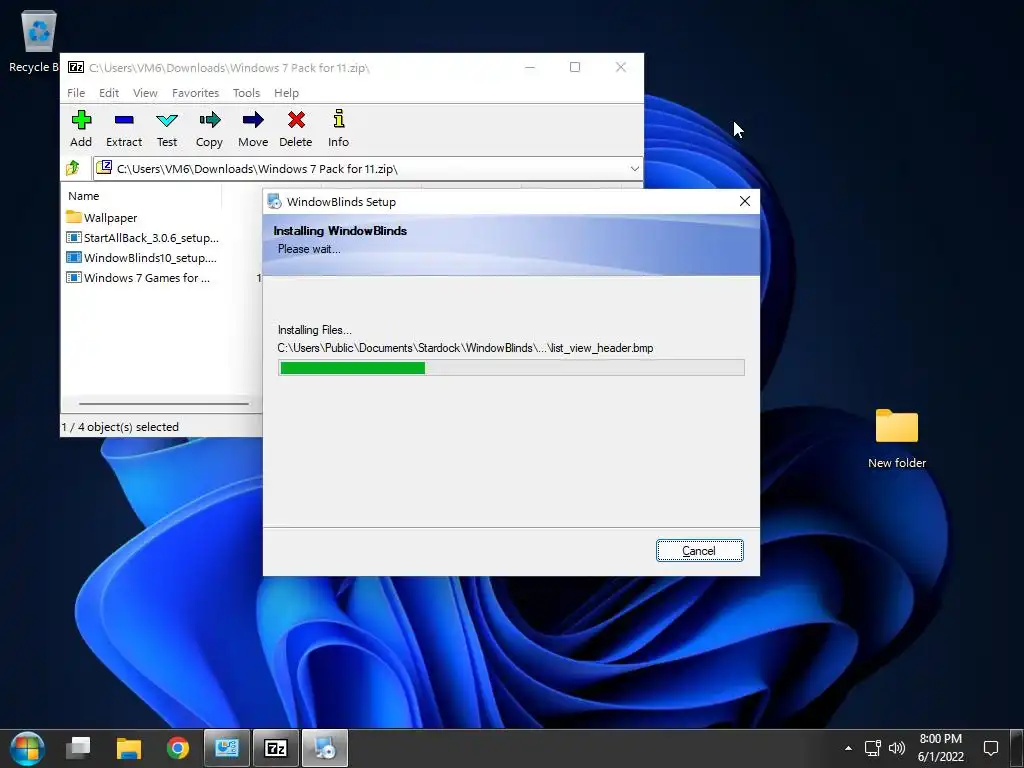
Task: Select the WindowBlinds10_setup file entry
Action: (141, 258)
